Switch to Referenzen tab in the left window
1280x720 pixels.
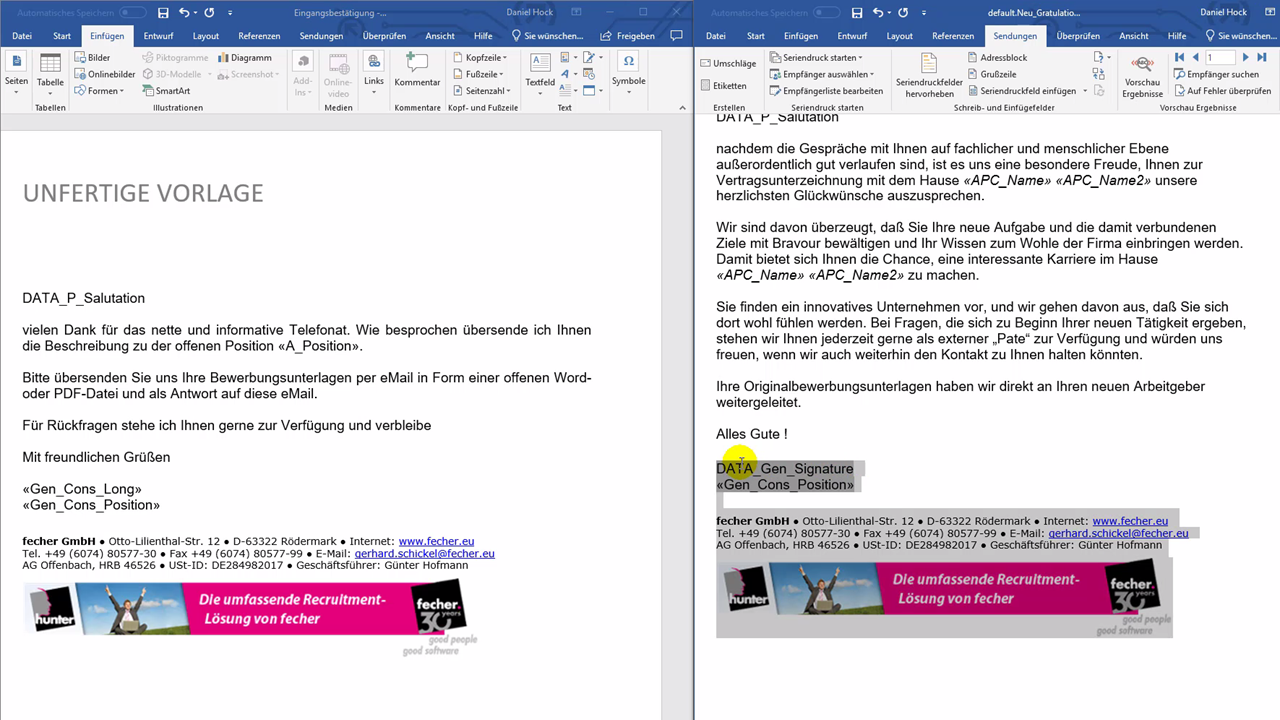tap(259, 35)
